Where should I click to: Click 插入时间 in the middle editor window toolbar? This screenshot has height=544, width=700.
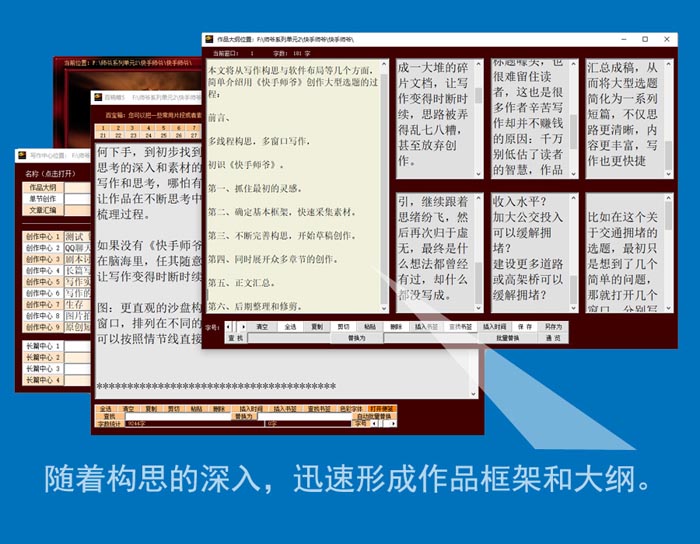tap(251, 409)
